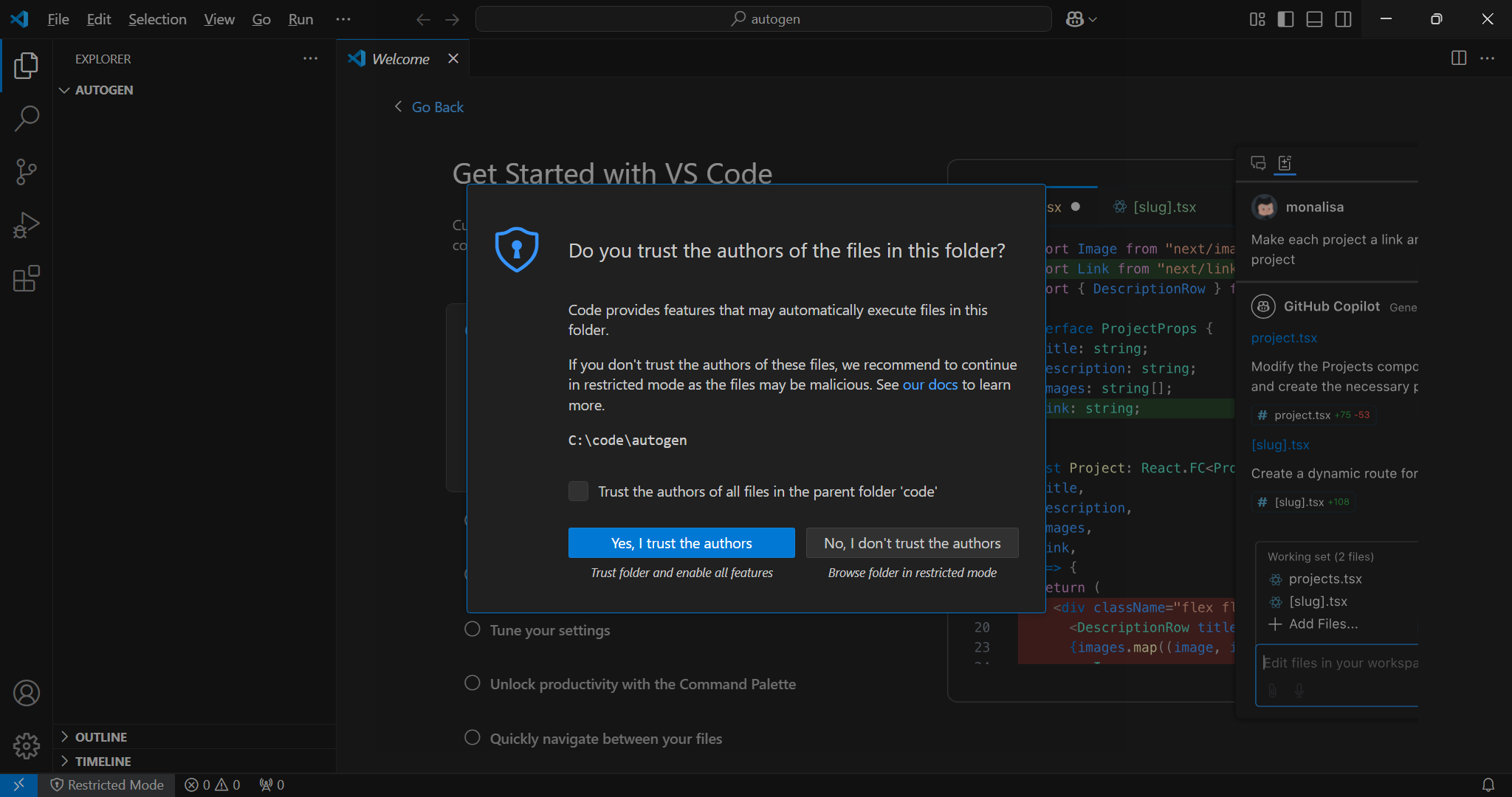This screenshot has height=797, width=1512.
Task: Check 'Trust the authors of all files' checkbox
Action: click(578, 491)
